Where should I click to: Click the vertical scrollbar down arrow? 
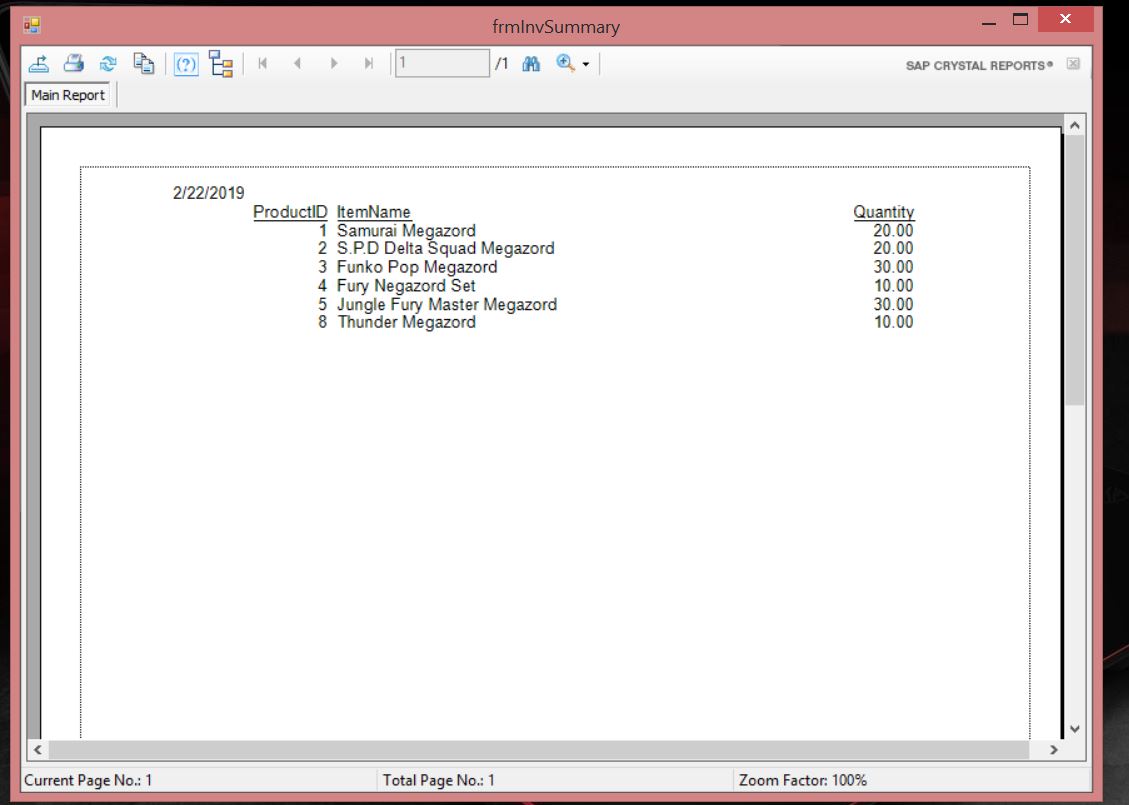(x=1075, y=729)
